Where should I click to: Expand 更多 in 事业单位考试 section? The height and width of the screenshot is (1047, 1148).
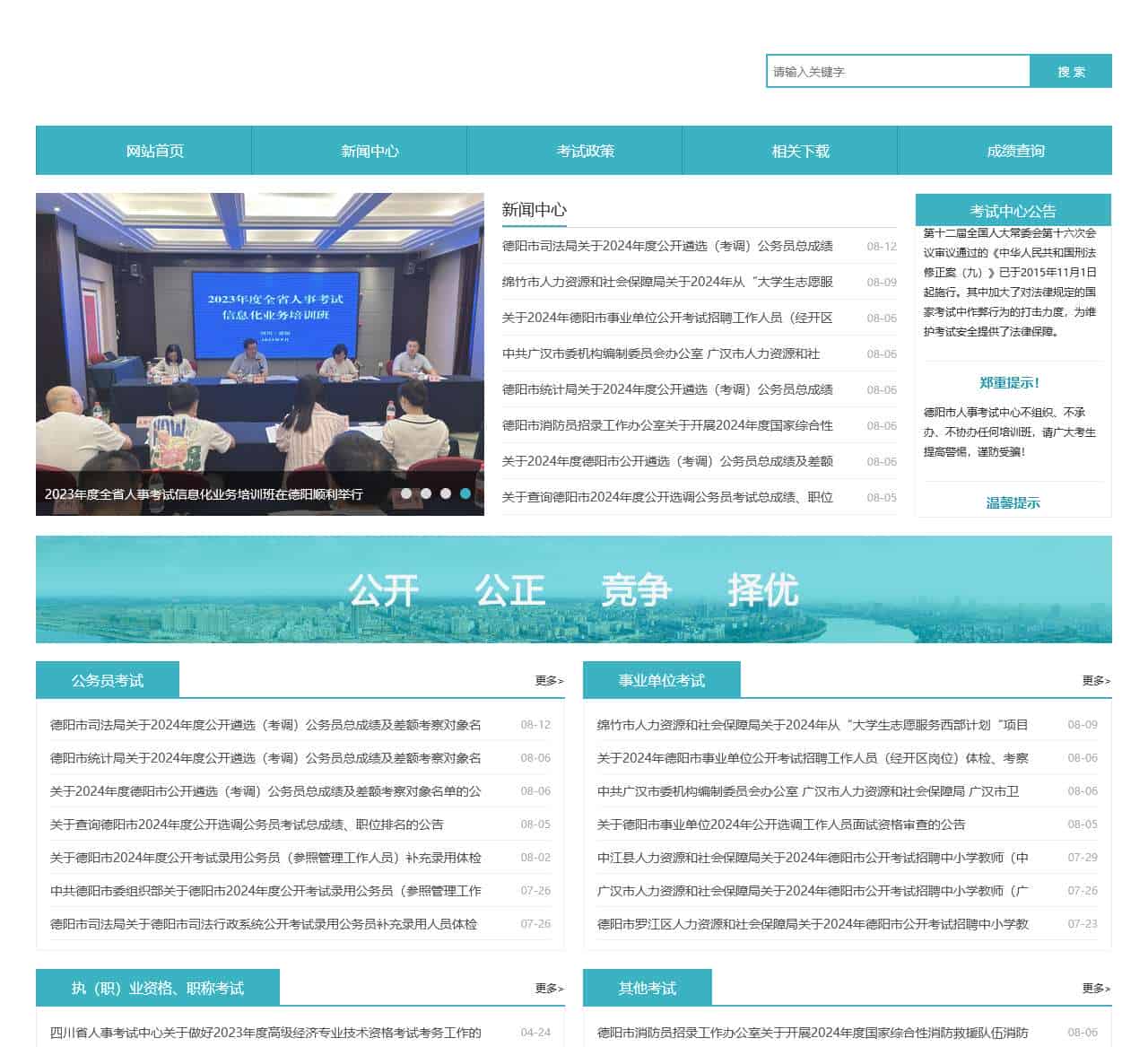(1095, 681)
